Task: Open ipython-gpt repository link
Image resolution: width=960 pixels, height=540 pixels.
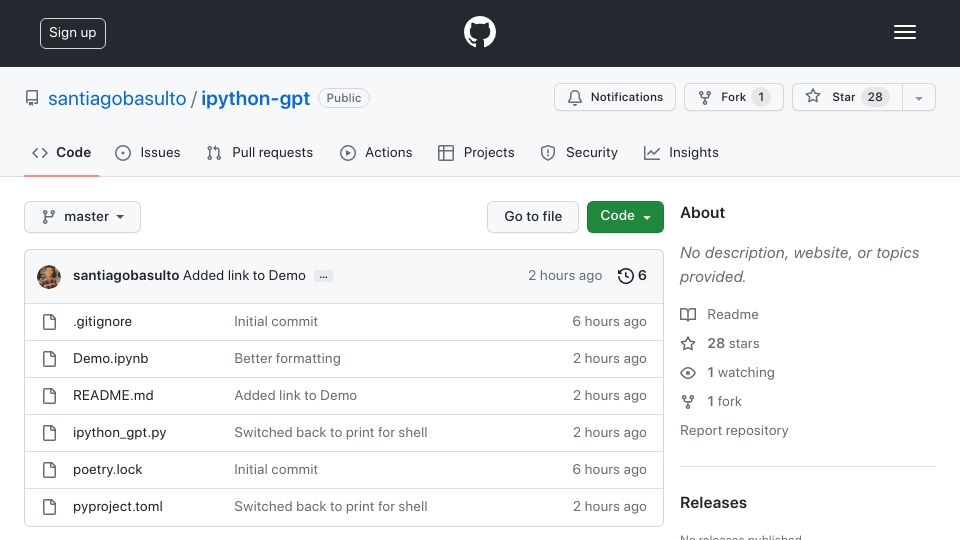Action: point(255,98)
